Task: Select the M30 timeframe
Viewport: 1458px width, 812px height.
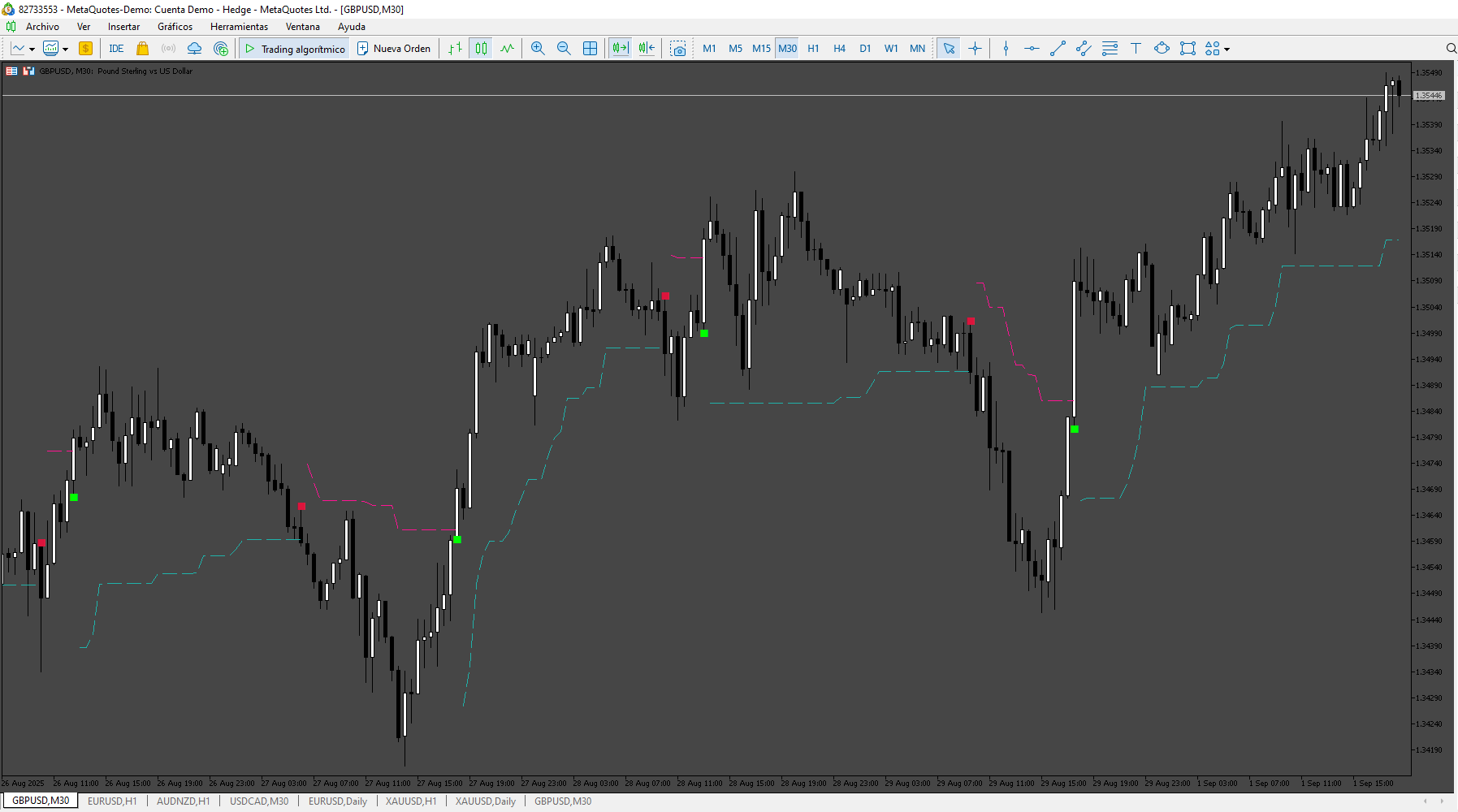Action: [x=787, y=49]
